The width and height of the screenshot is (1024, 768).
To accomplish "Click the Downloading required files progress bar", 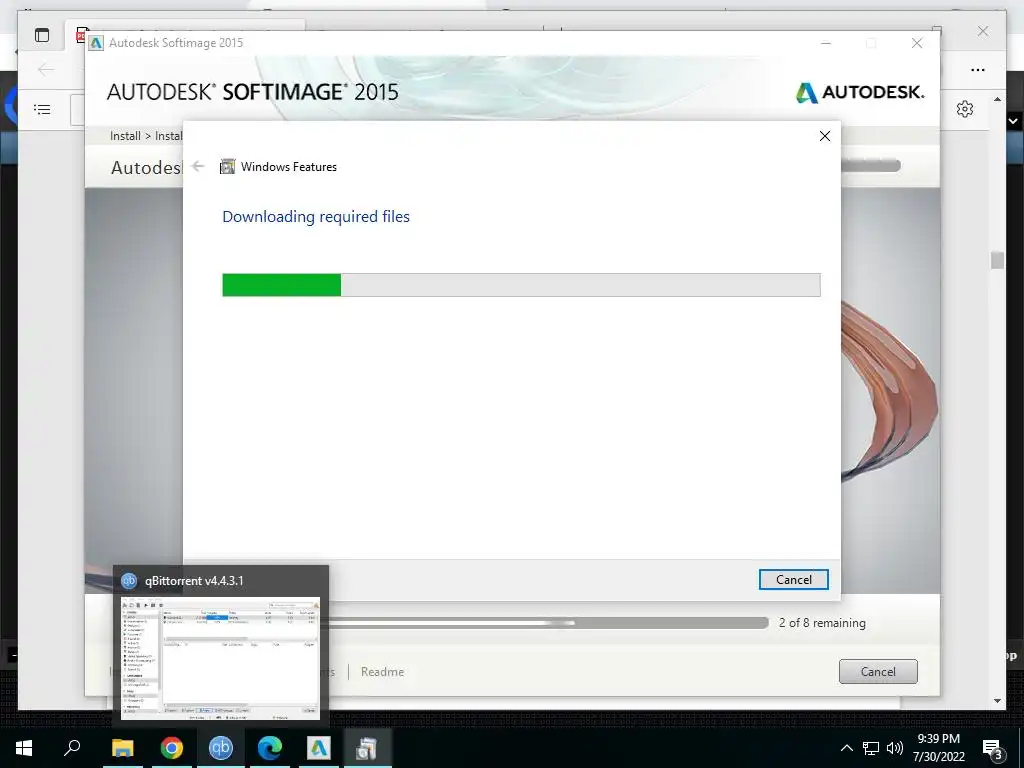I will pos(521,285).
